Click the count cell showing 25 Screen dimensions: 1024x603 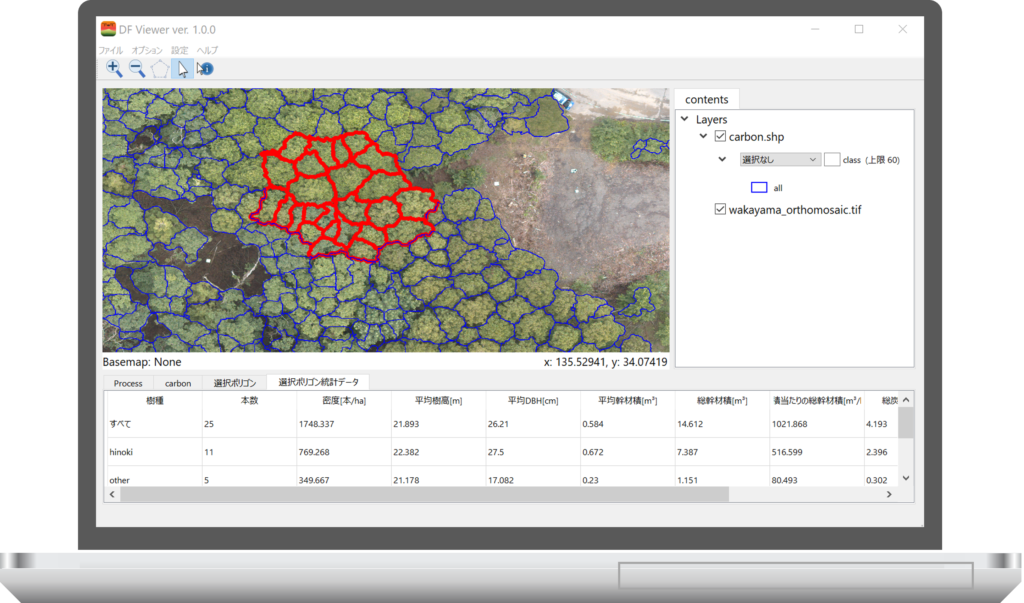tap(209, 424)
